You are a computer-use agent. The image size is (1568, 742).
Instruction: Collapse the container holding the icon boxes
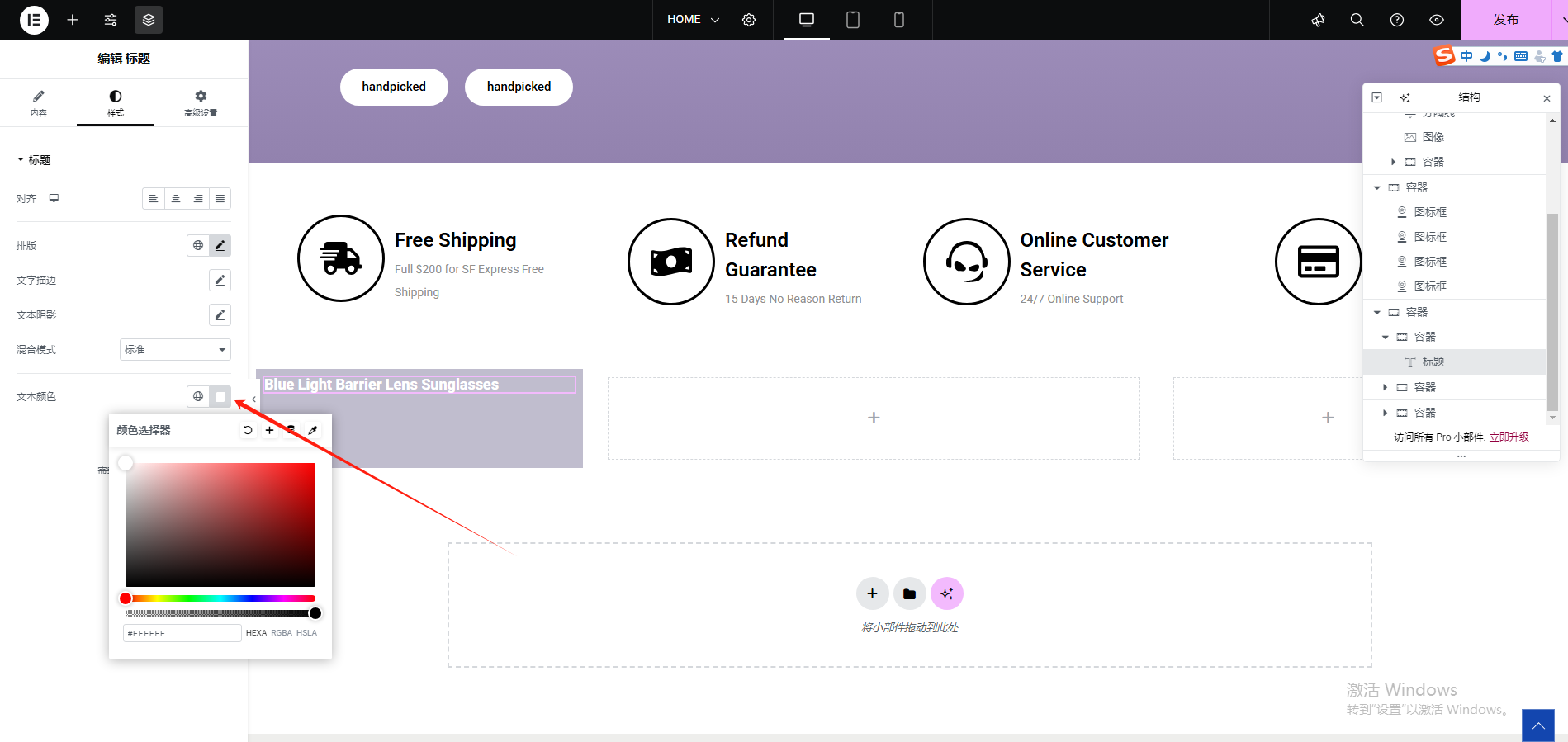click(x=1377, y=187)
